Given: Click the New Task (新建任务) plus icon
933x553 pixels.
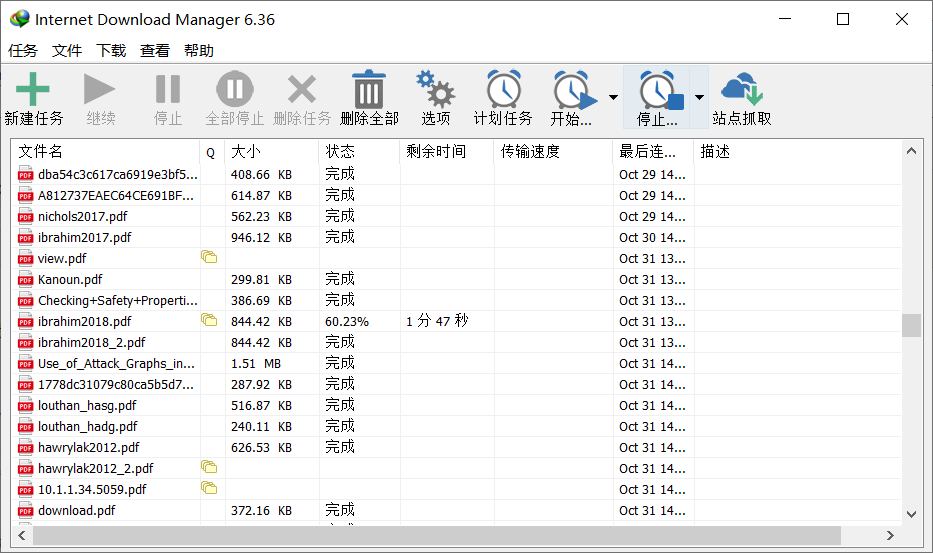Looking at the screenshot, I should [x=33, y=89].
